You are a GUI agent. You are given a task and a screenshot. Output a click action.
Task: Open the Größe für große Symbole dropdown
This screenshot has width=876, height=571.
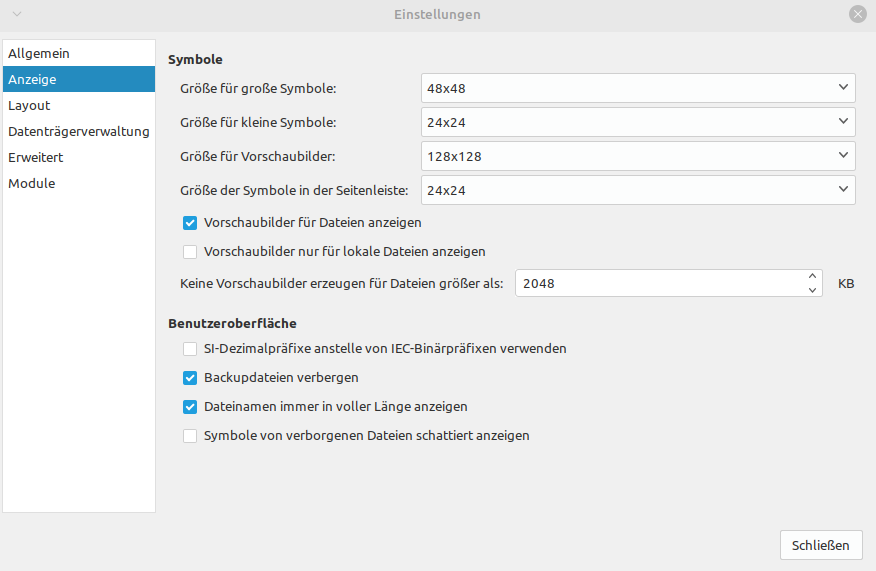(x=638, y=88)
